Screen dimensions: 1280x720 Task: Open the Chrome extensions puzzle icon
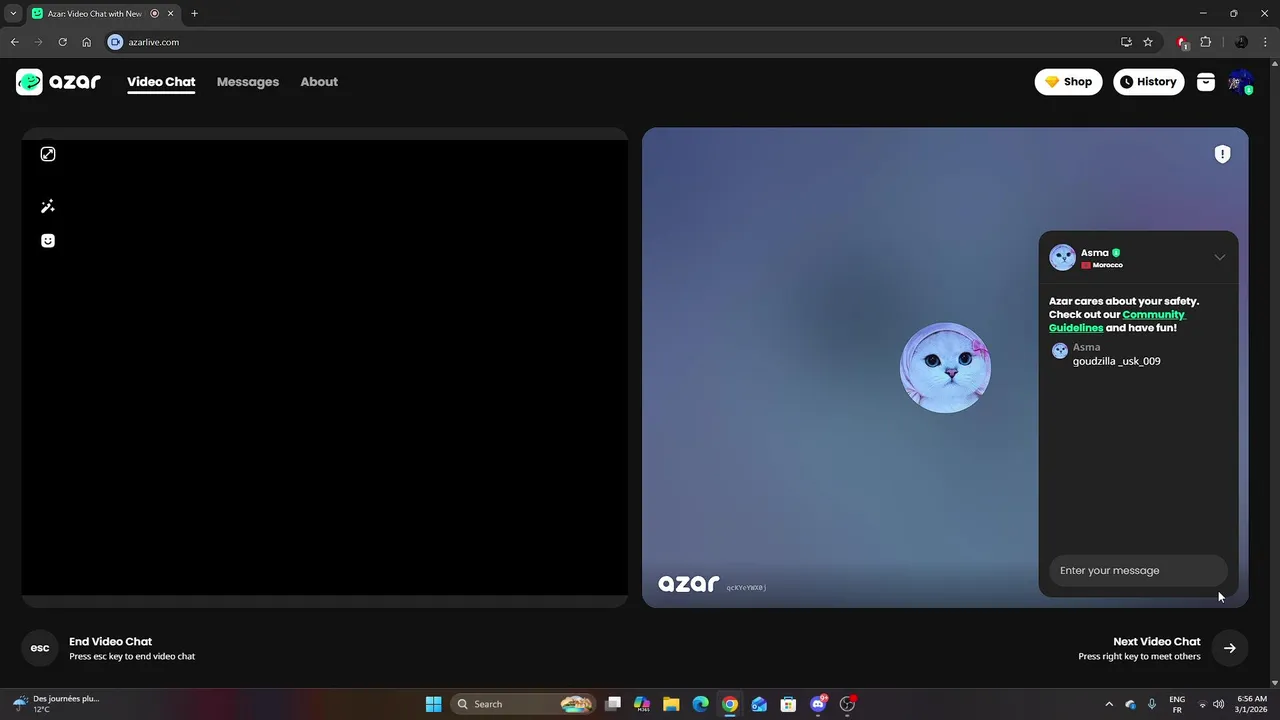click(x=1205, y=42)
